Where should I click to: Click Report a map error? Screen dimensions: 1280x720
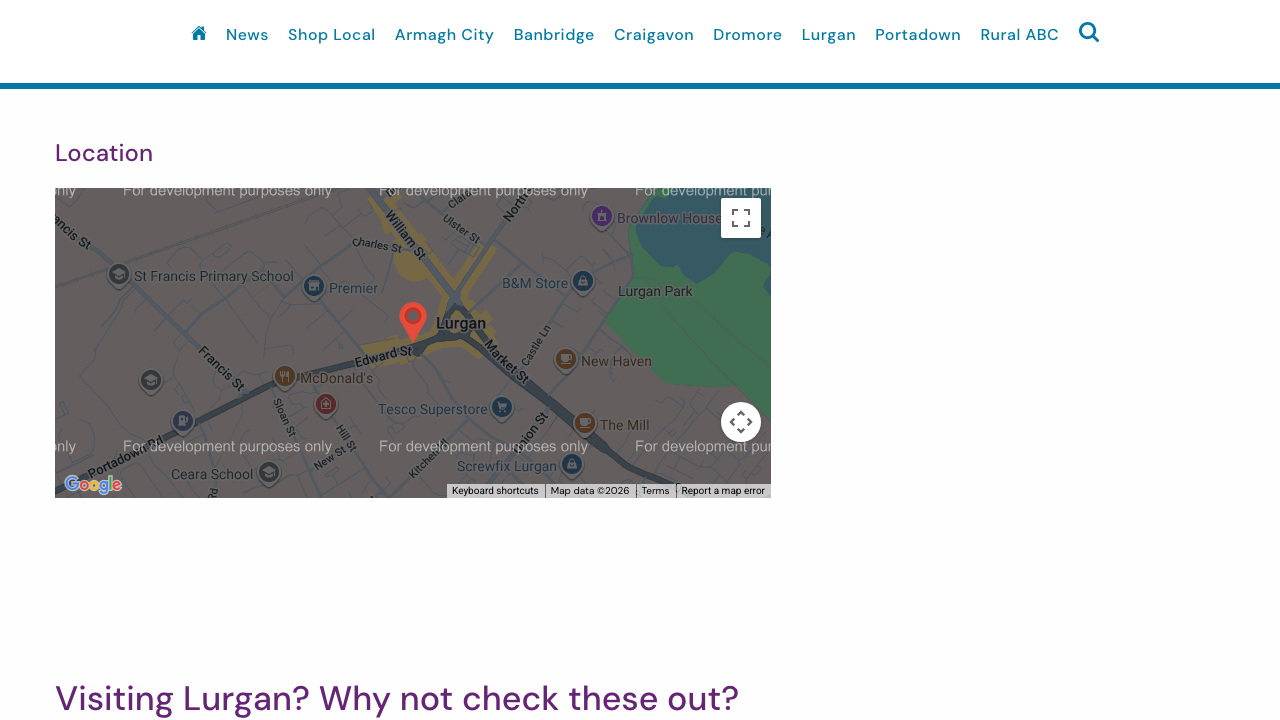pos(722,489)
